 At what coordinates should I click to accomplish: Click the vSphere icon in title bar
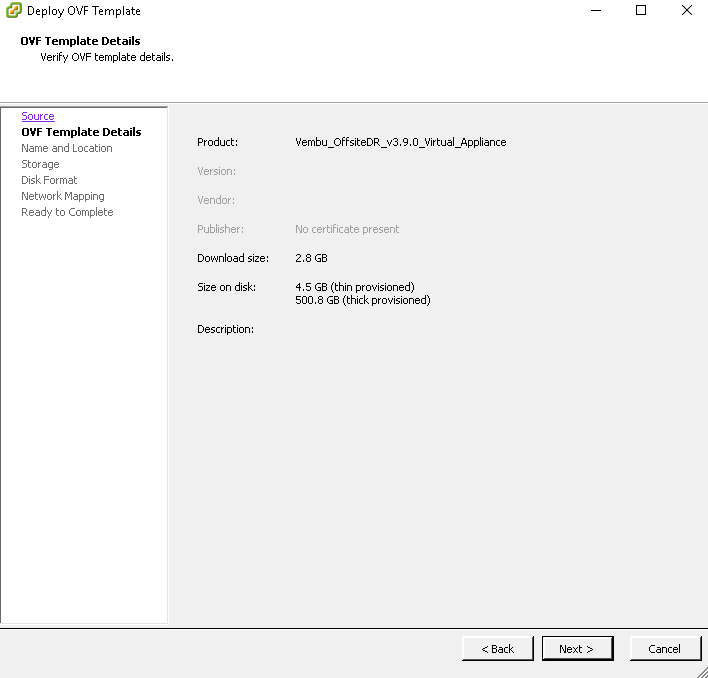point(14,10)
